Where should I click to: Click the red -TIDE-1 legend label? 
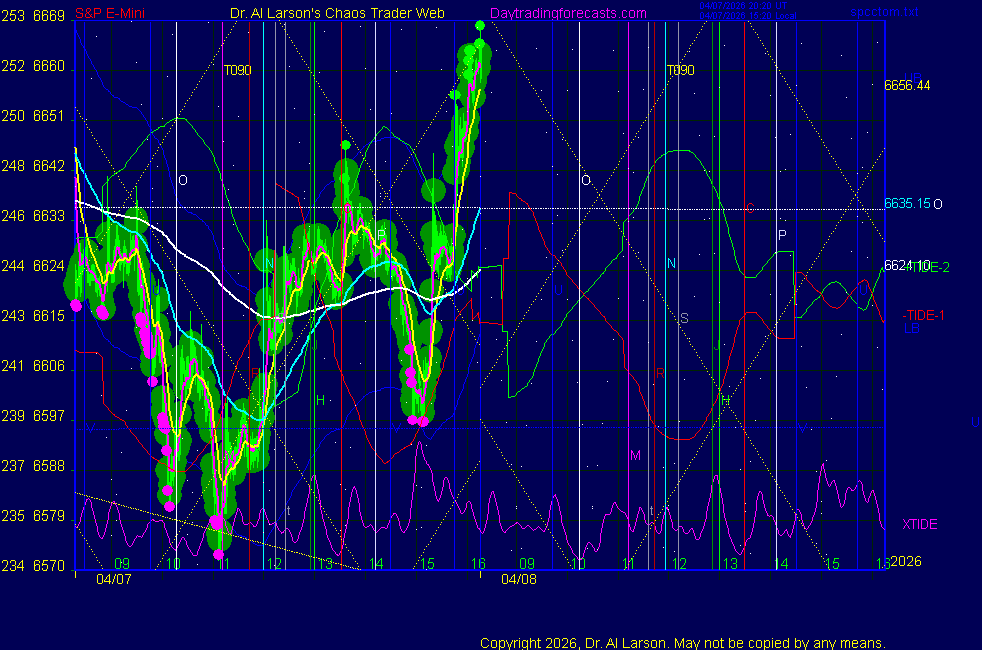[x=925, y=315]
